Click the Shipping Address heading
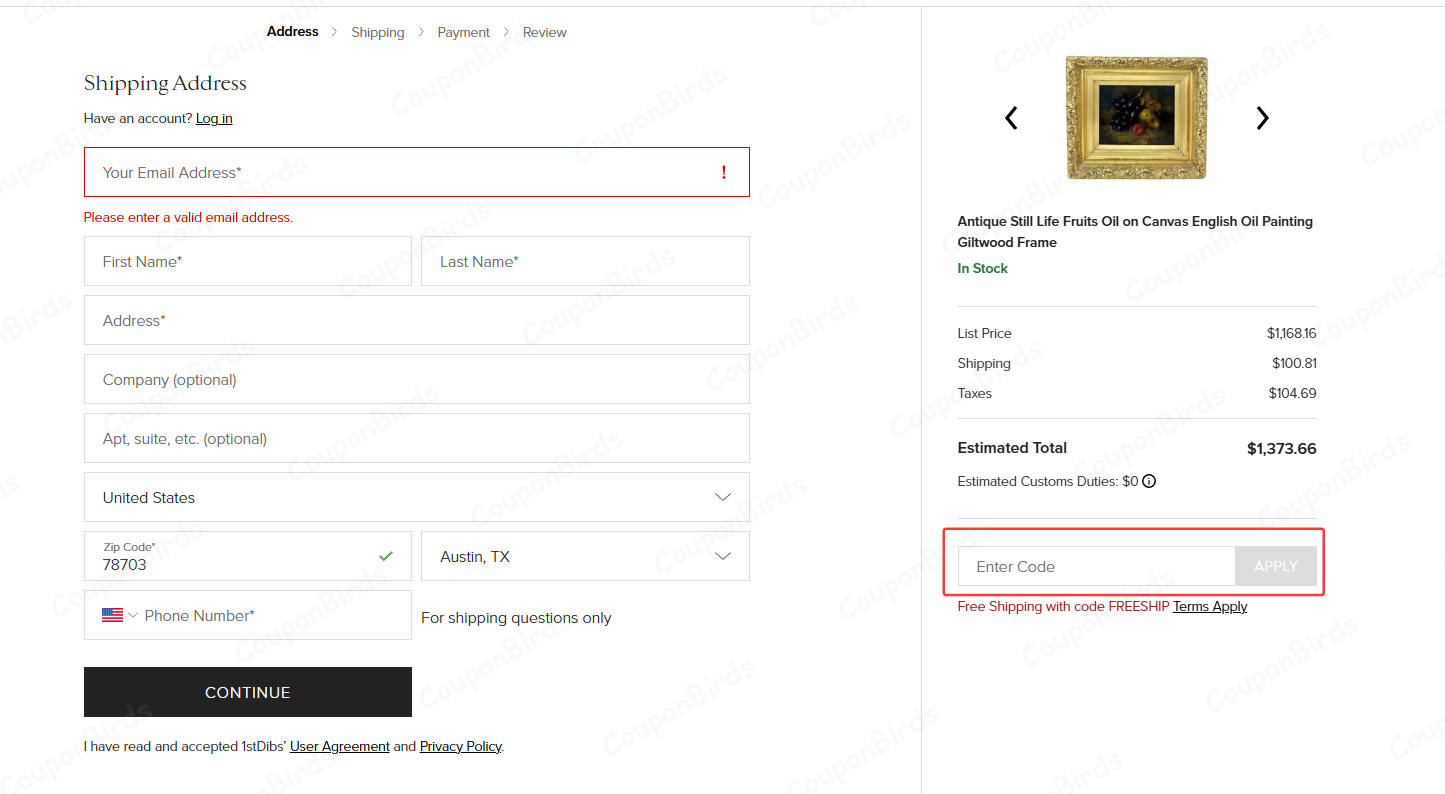Image resolution: width=1445 pixels, height=794 pixels. coord(165,83)
